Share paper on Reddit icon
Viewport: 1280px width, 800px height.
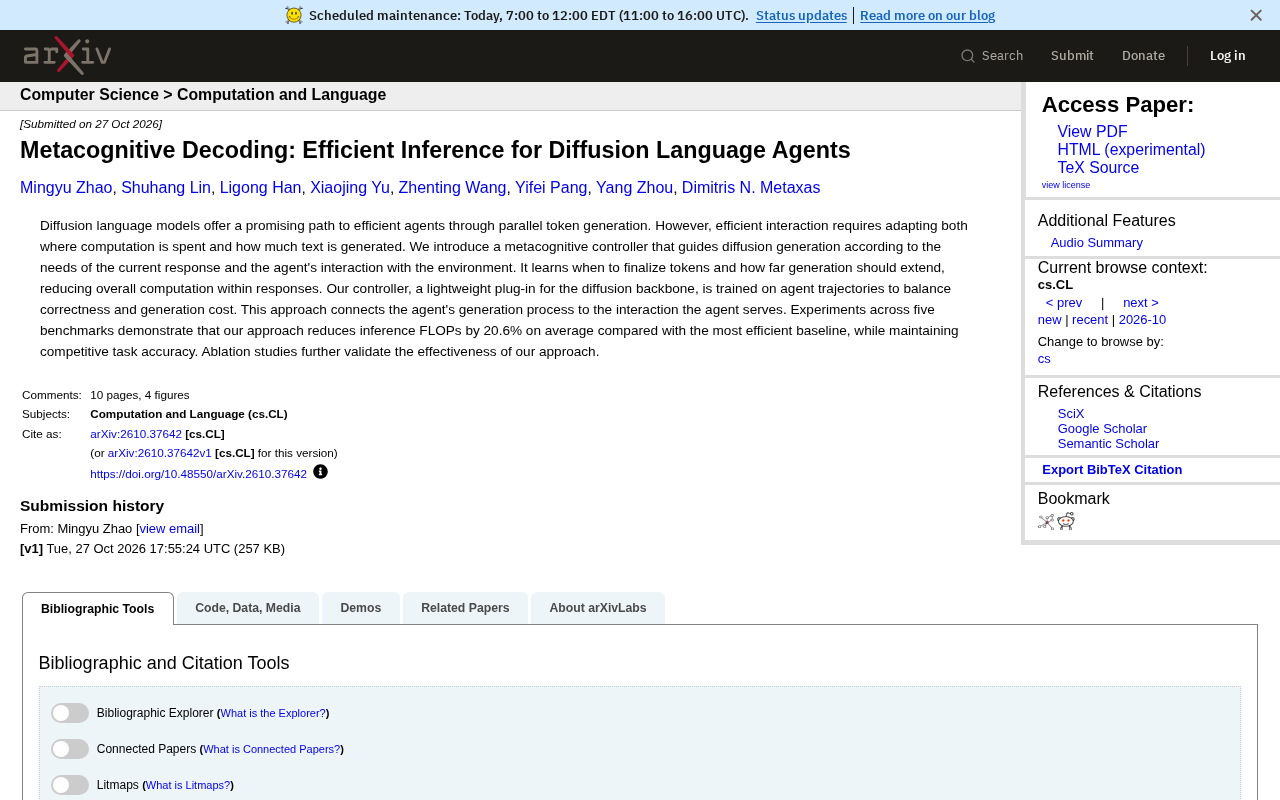tap(1066, 521)
